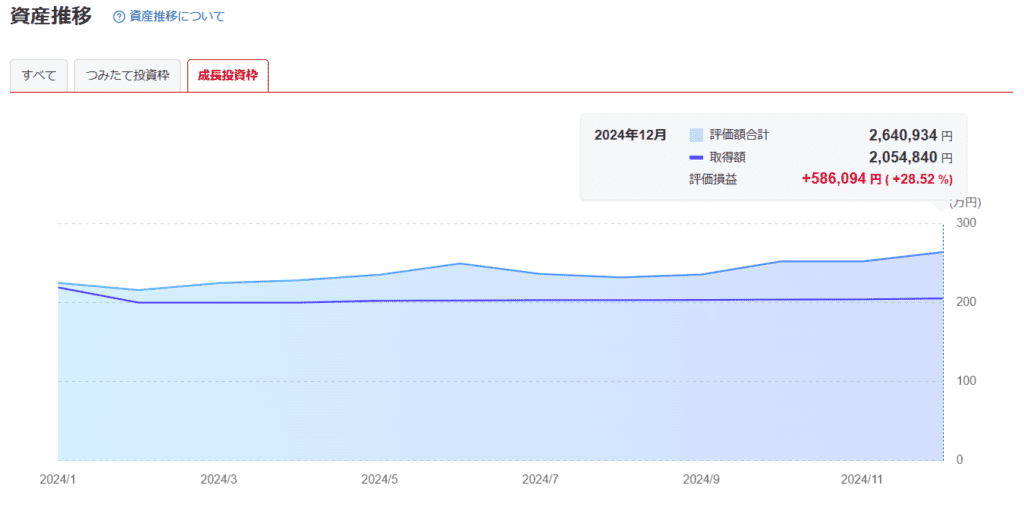Click the 100 y-axis value
The width and height of the screenshot is (1024, 520).
(x=966, y=381)
